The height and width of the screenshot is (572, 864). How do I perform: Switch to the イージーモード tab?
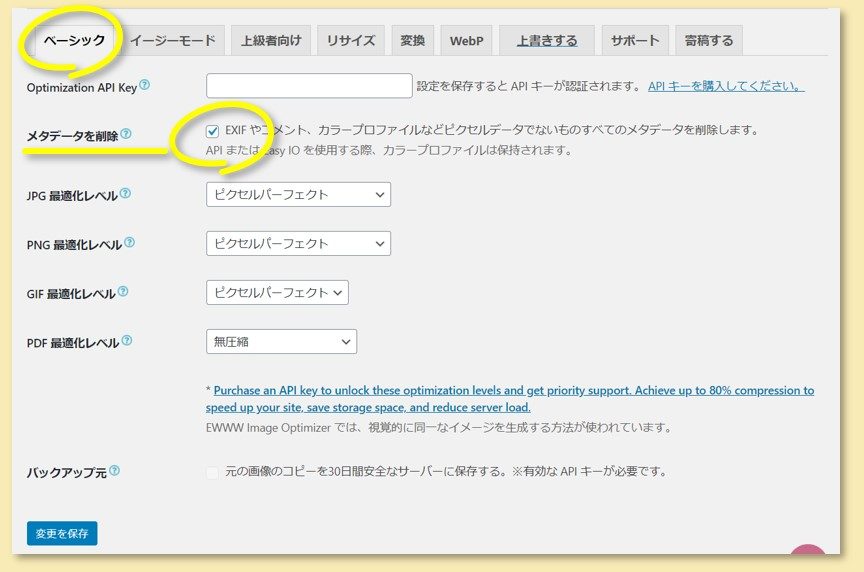click(172, 40)
